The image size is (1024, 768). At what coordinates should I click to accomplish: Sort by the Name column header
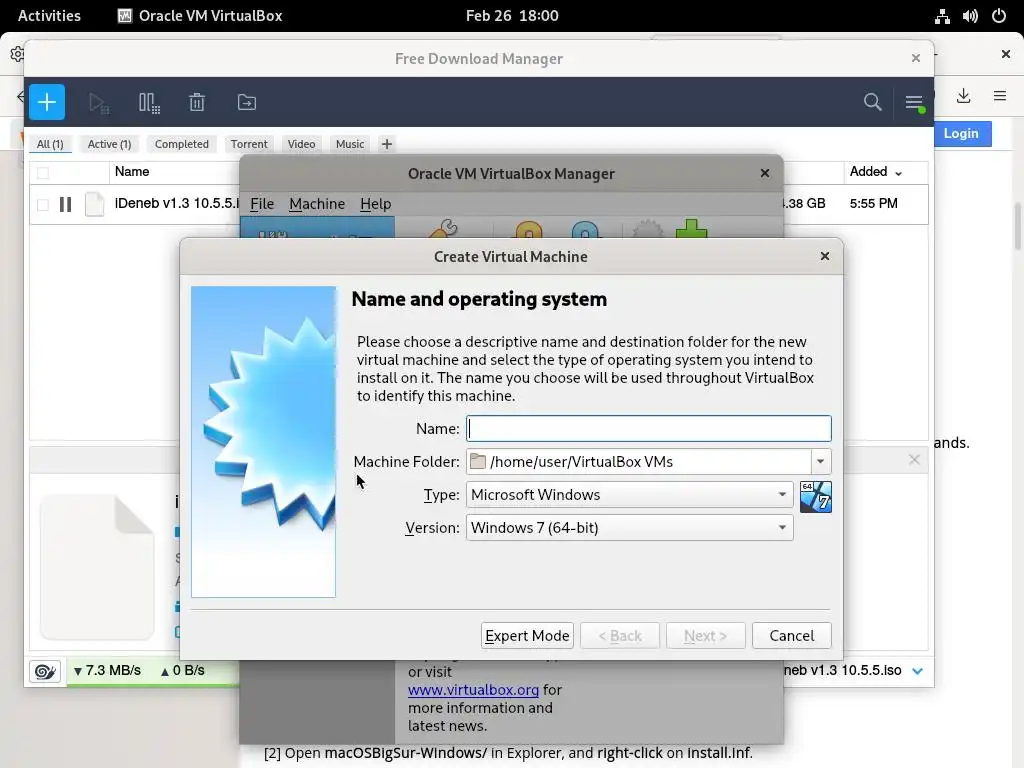click(132, 172)
